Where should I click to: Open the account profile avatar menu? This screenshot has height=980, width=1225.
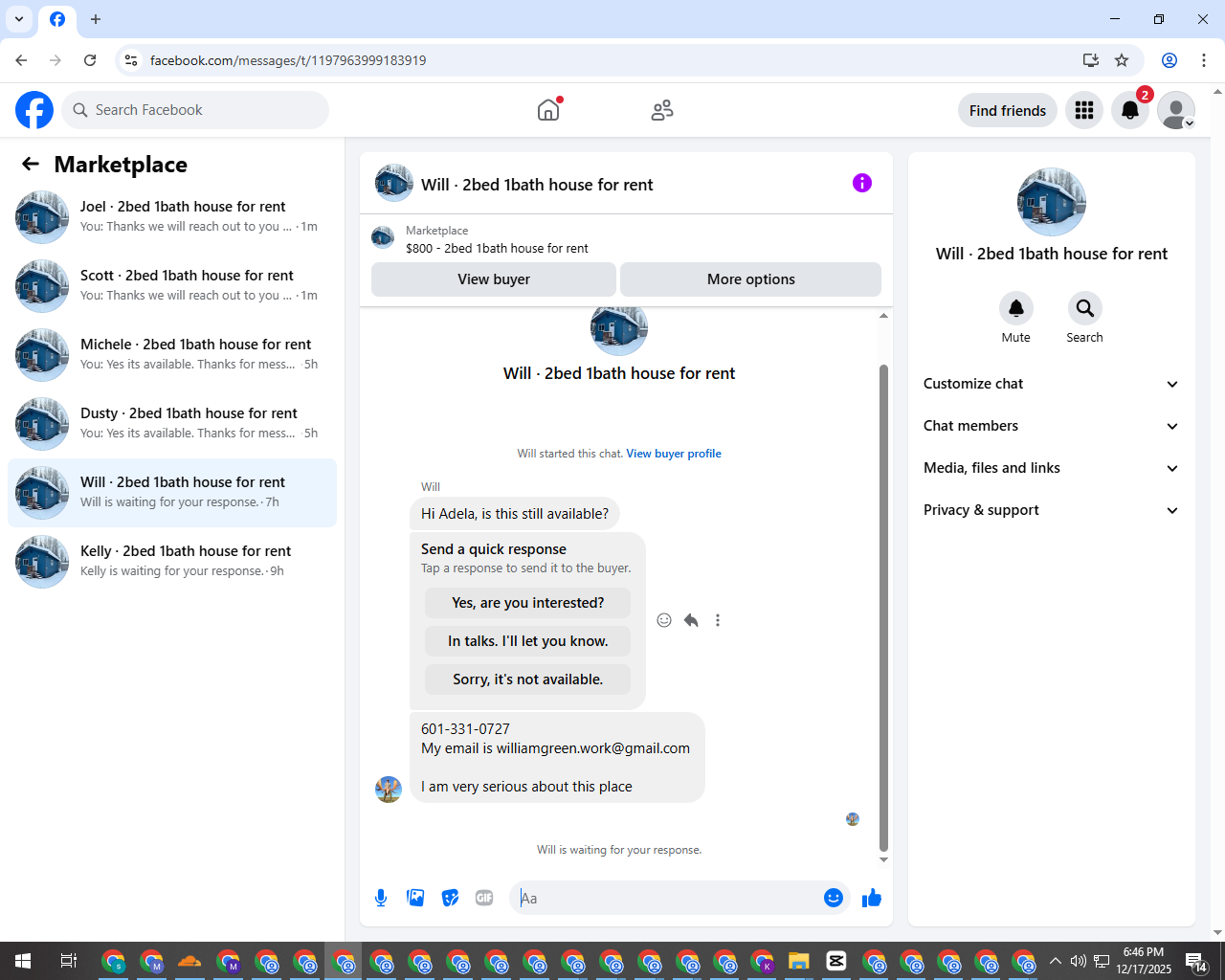click(x=1176, y=110)
